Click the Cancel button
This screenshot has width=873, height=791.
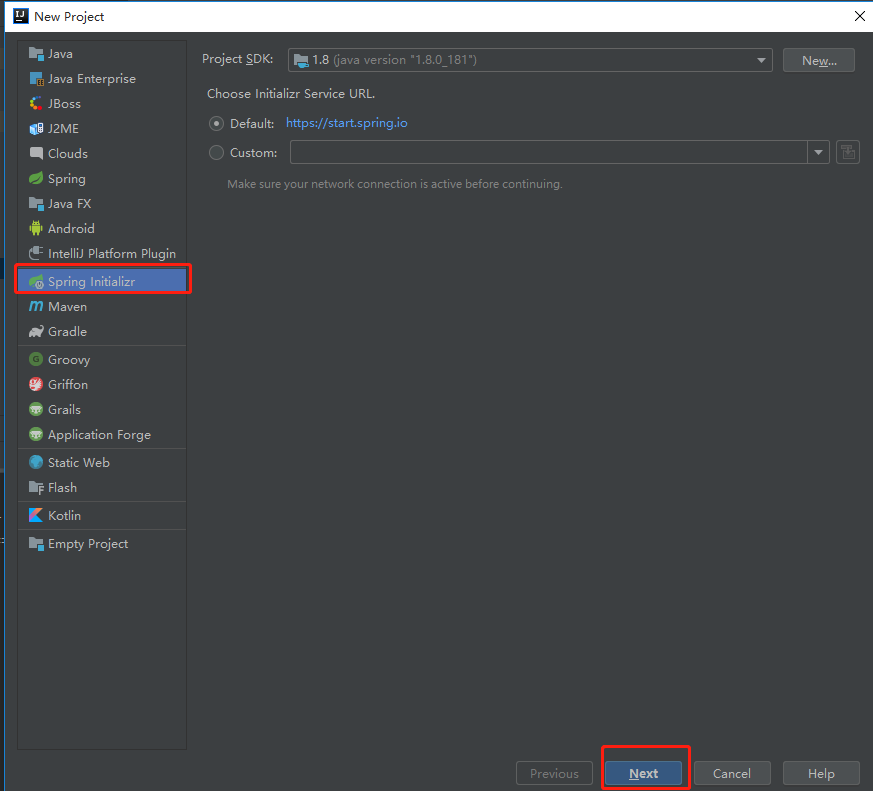(732, 774)
